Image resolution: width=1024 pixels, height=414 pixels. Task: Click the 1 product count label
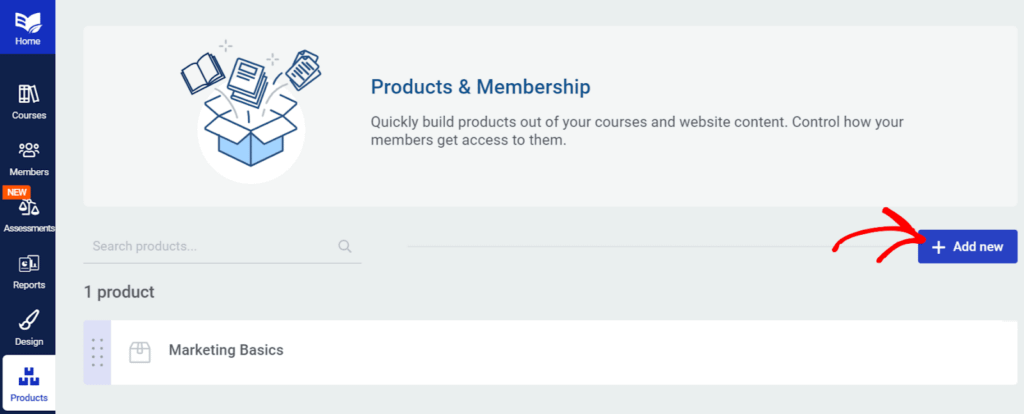[119, 293]
